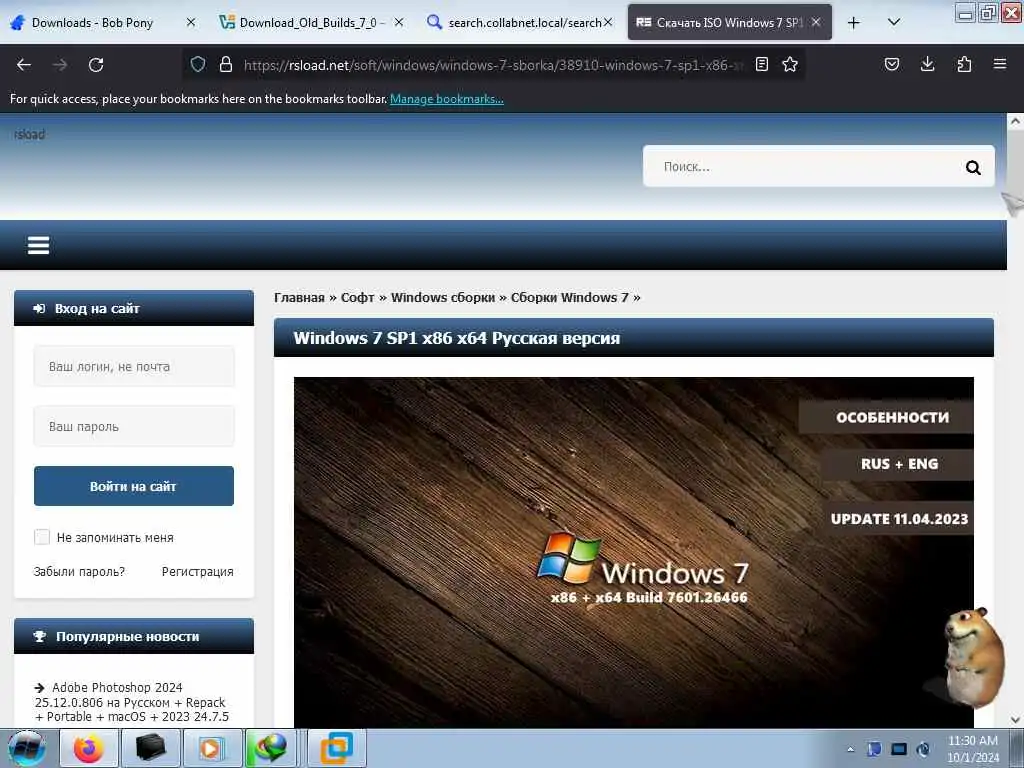Click Firefox in the taskbar
1024x768 pixels.
click(89, 748)
